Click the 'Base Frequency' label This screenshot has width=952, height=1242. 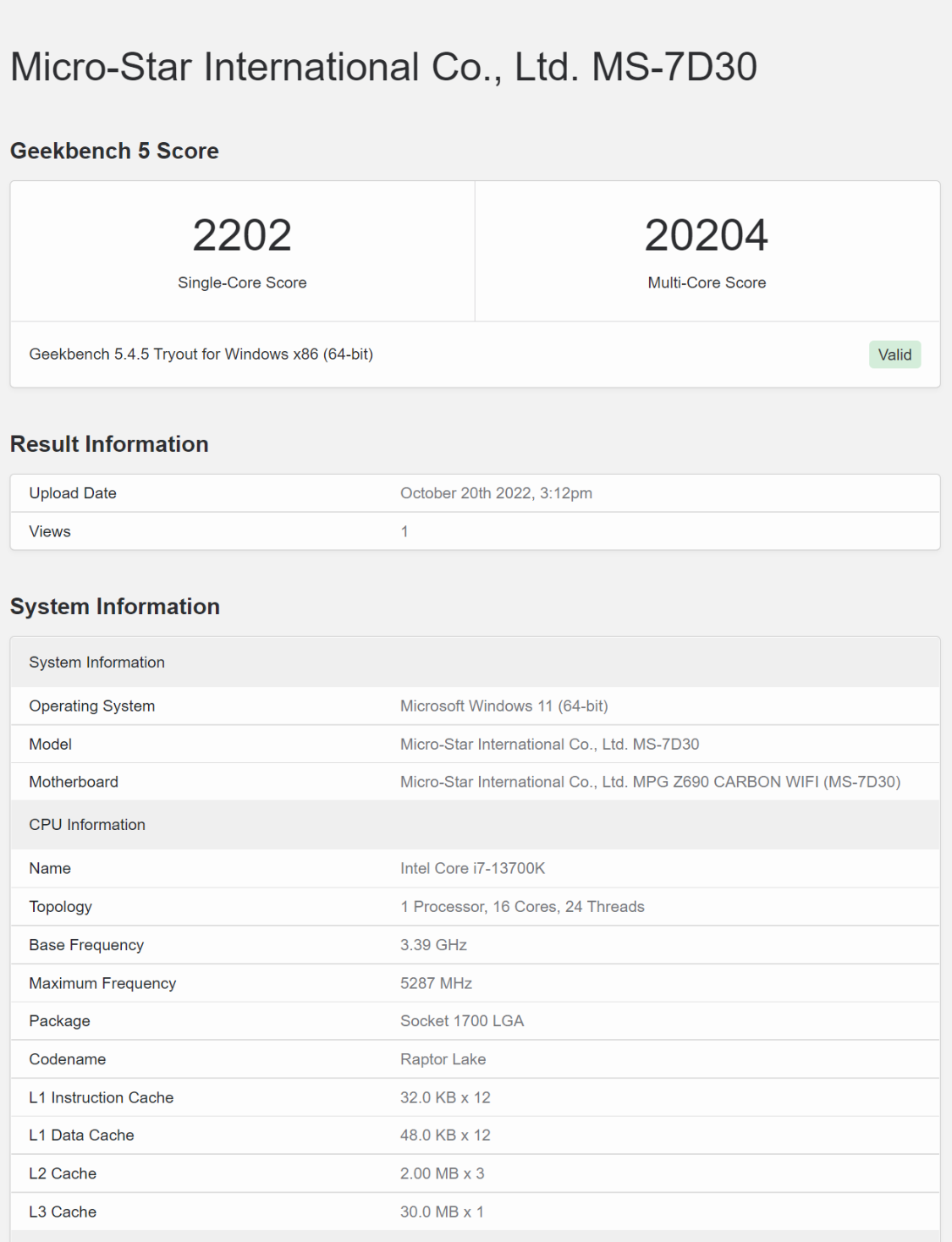click(86, 945)
